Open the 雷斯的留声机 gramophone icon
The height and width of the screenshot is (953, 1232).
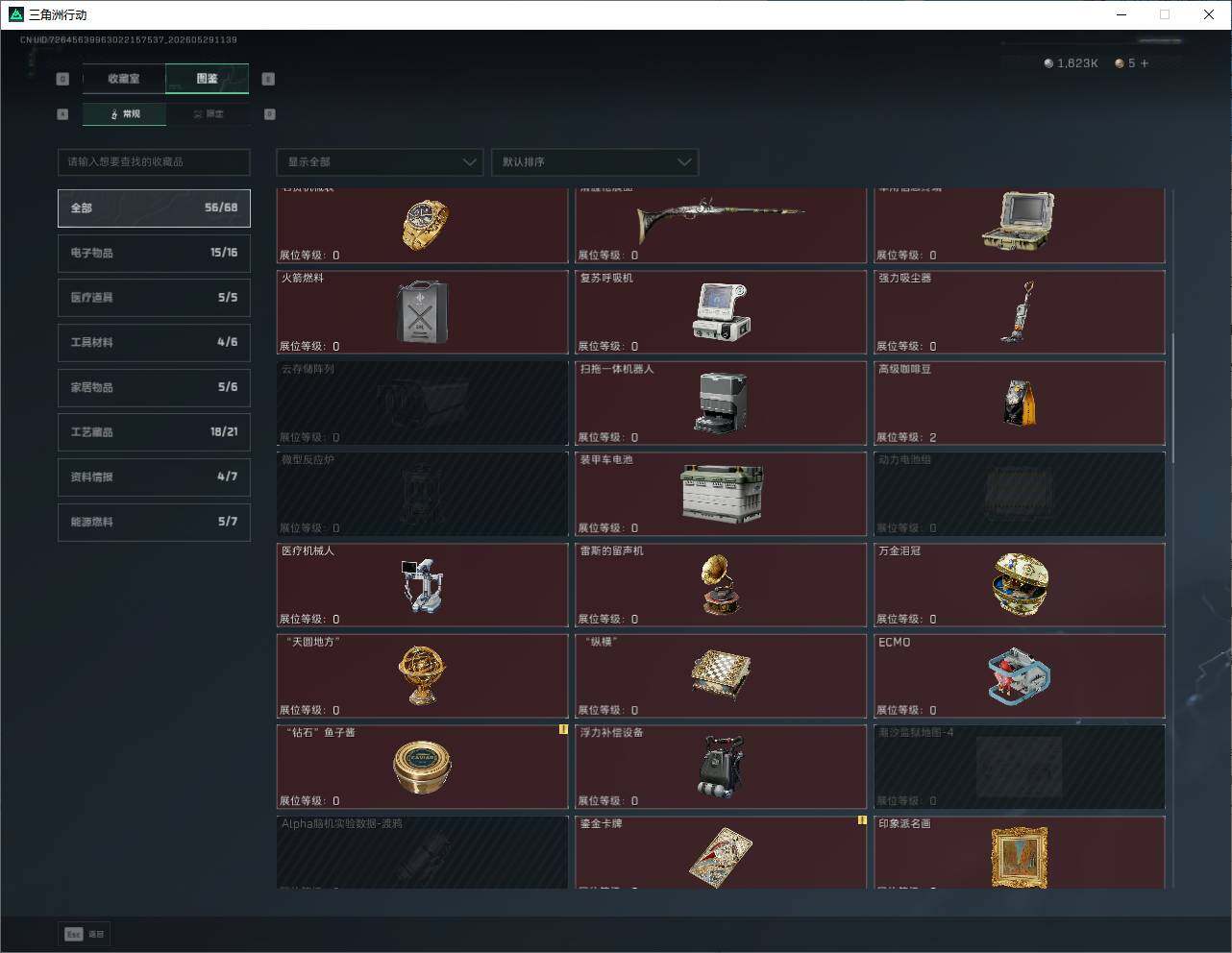pyautogui.click(x=722, y=584)
